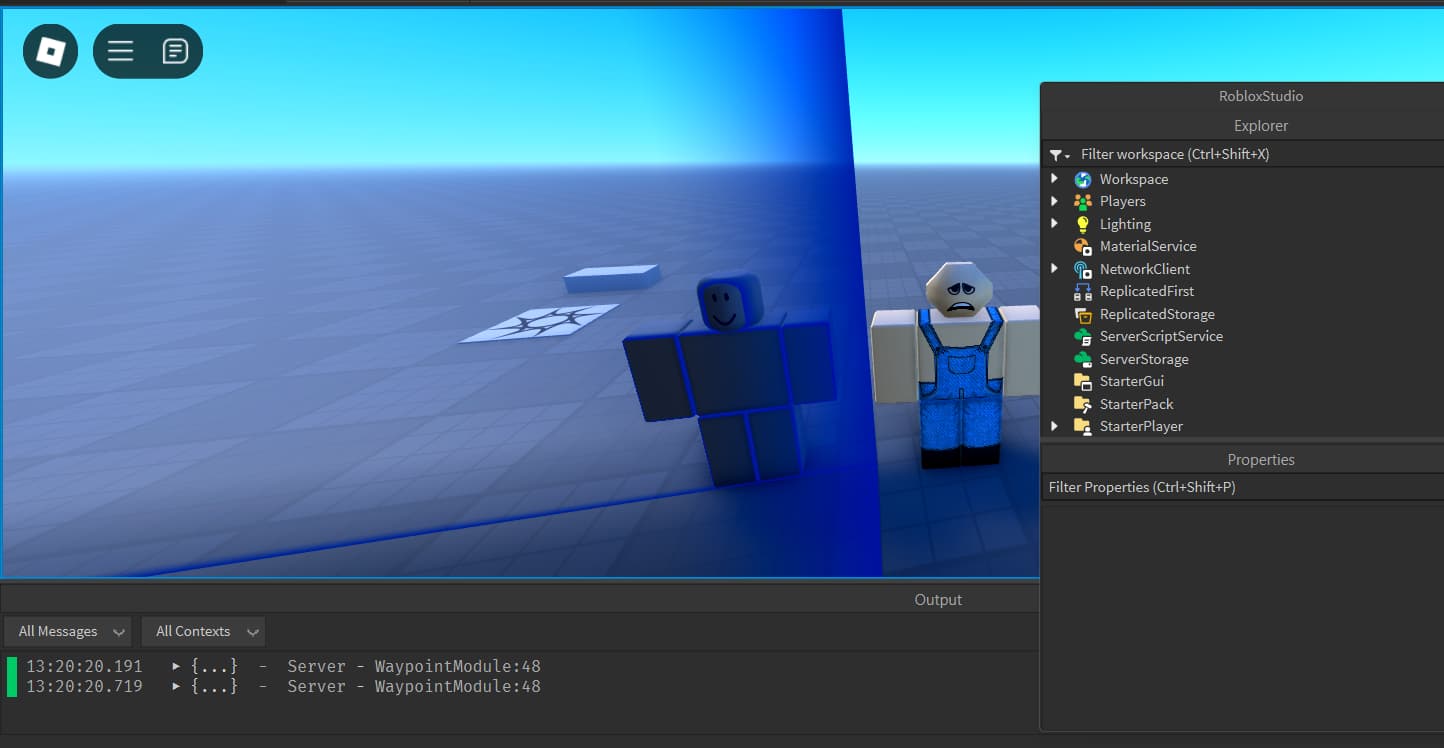The height and width of the screenshot is (748, 1444).
Task: Expand the Workspace tree node
Action: click(x=1054, y=179)
